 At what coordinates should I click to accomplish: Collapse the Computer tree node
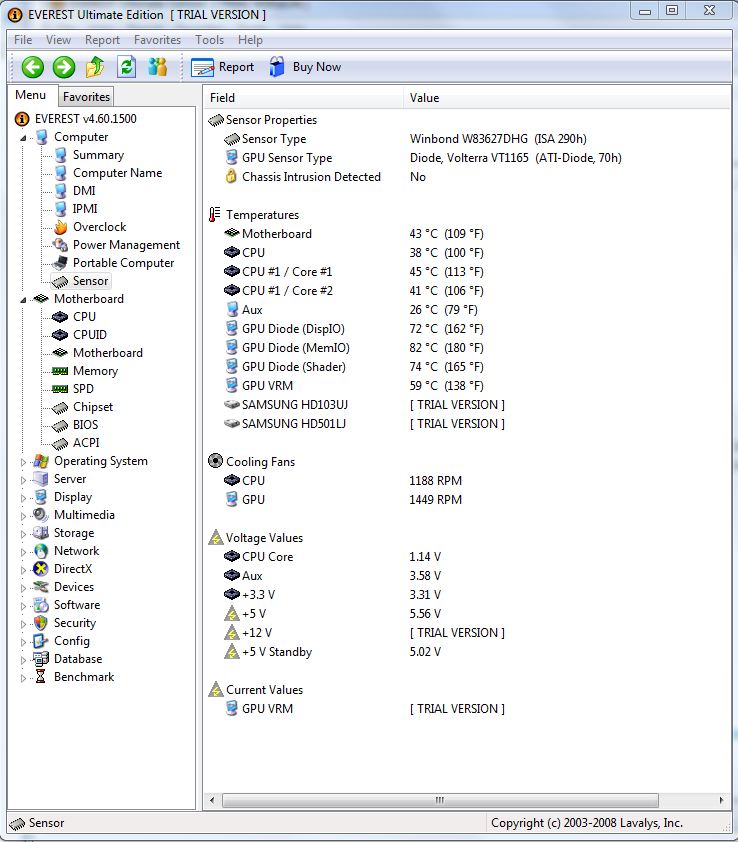tap(23, 138)
